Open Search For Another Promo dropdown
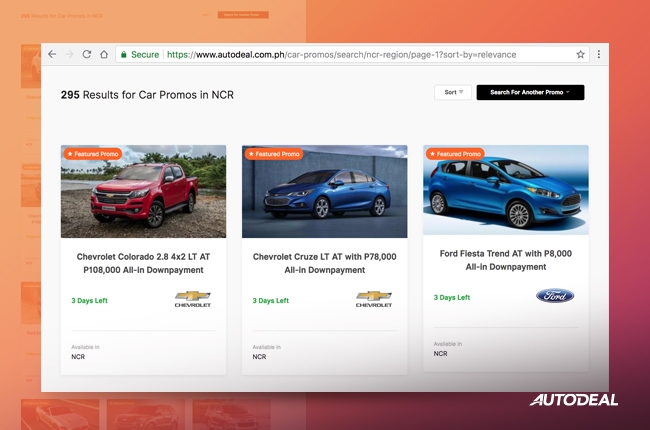 pyautogui.click(x=530, y=92)
